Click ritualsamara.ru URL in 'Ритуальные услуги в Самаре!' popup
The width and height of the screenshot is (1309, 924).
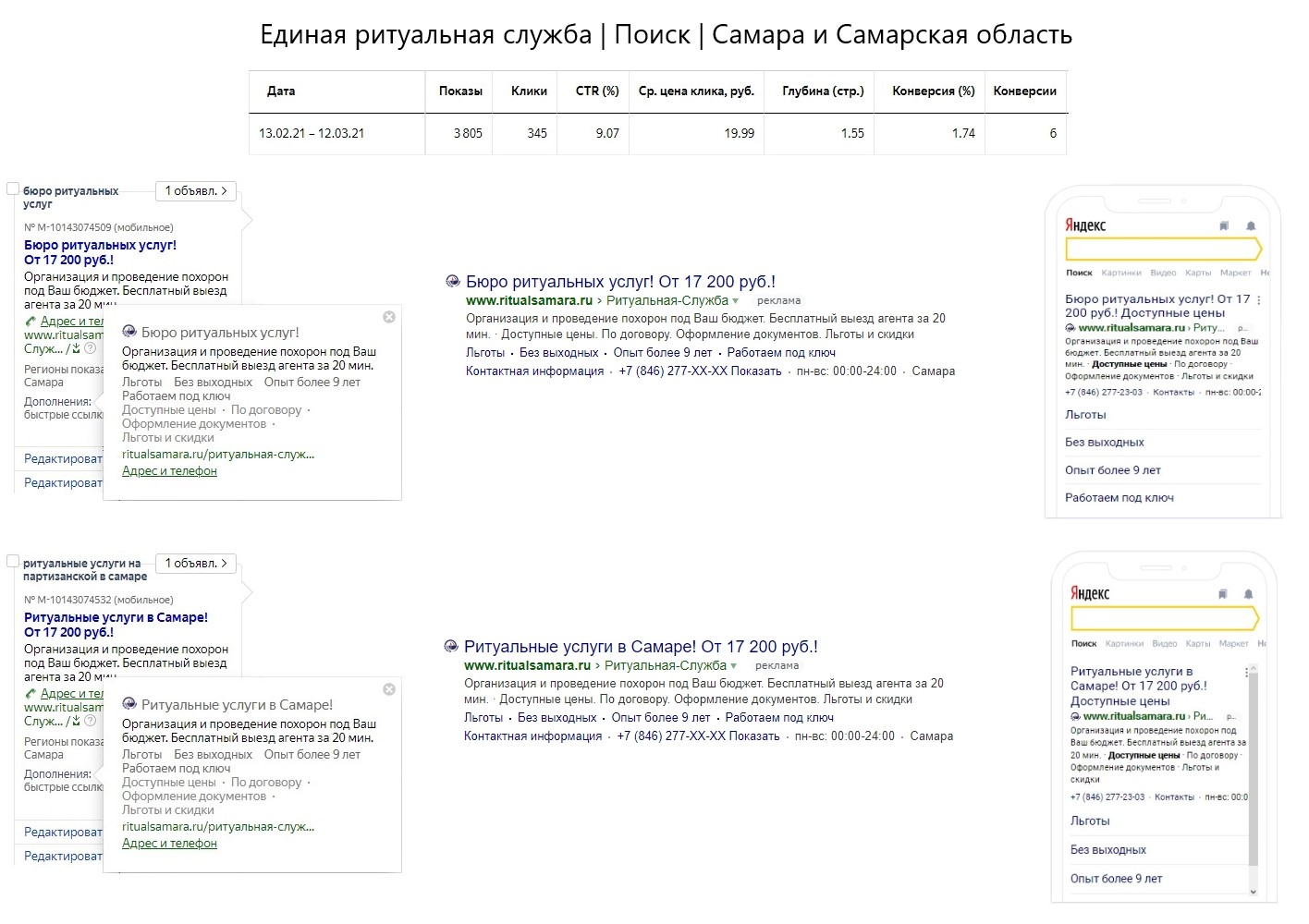click(x=218, y=826)
